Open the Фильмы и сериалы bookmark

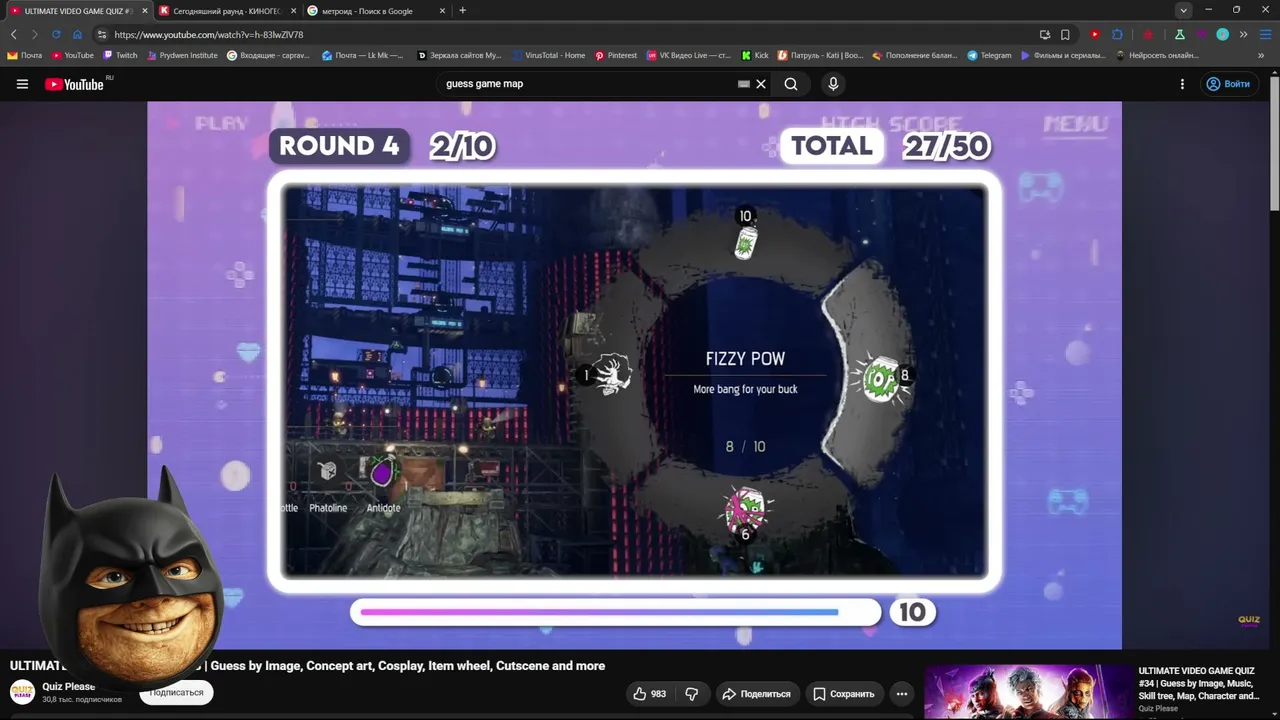pyautogui.click(x=1063, y=55)
